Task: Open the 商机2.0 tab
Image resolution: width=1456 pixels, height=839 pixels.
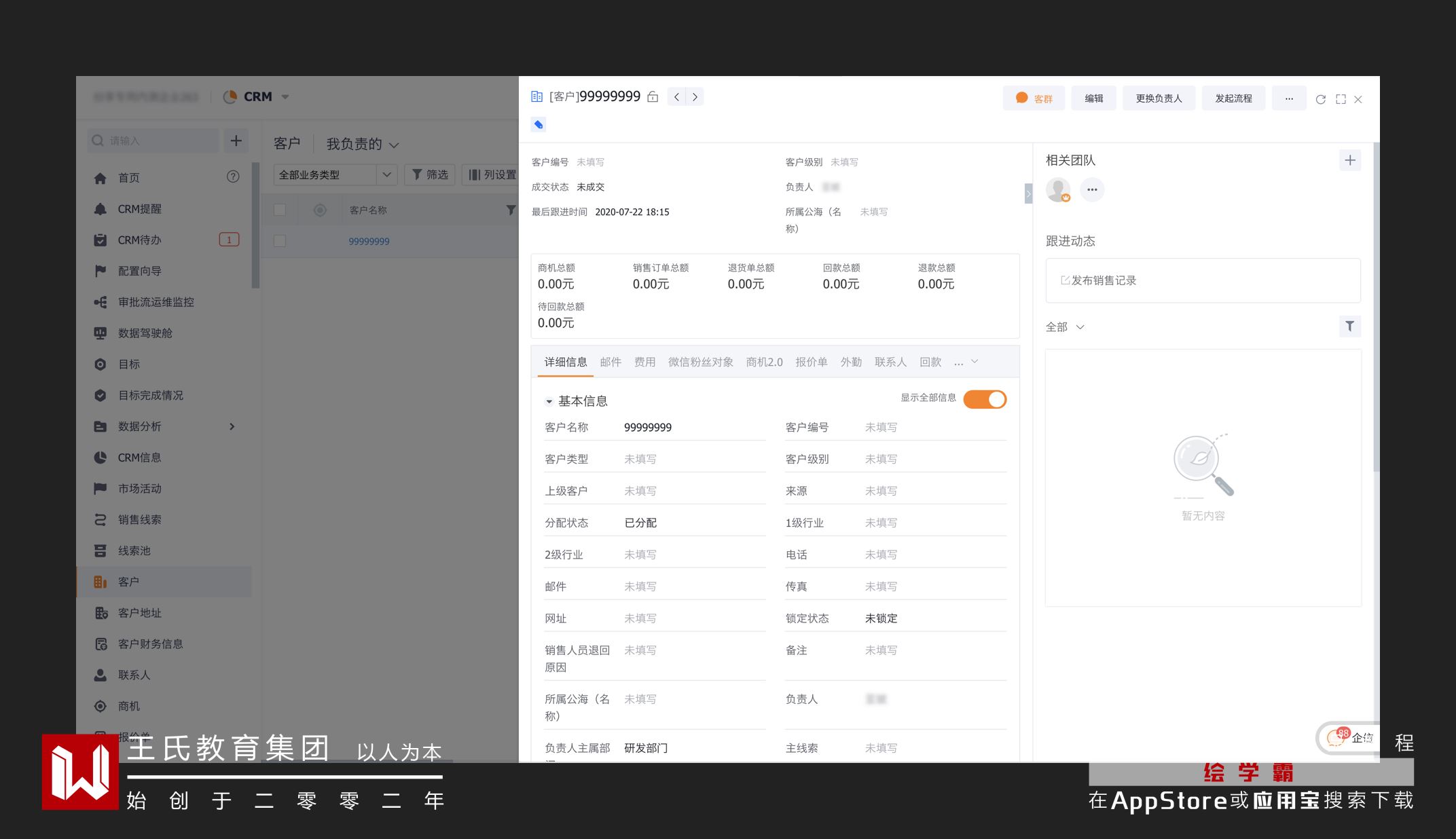Action: tap(764, 362)
